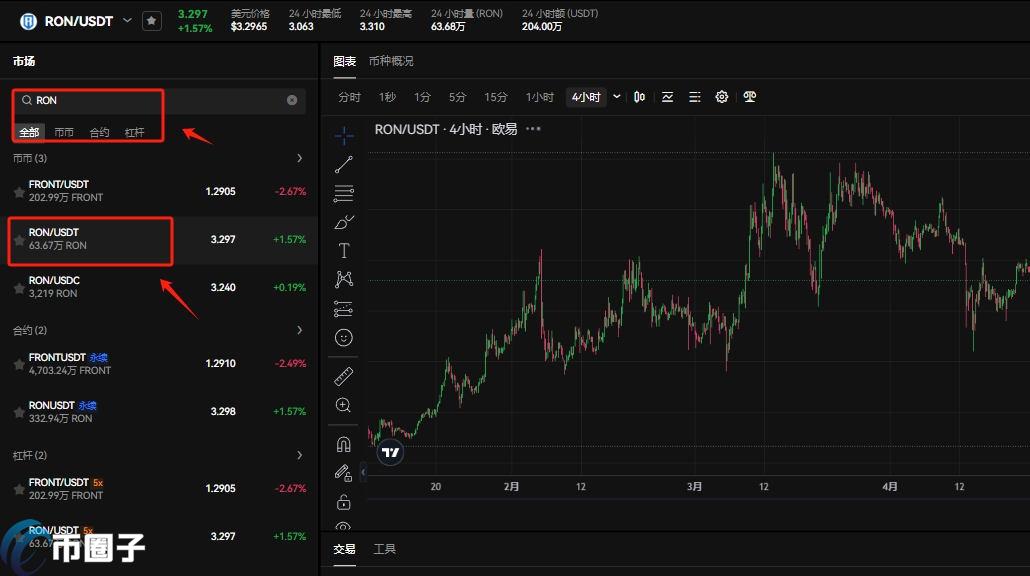
Task: Select the trend line drawing tool
Action: 344,164
